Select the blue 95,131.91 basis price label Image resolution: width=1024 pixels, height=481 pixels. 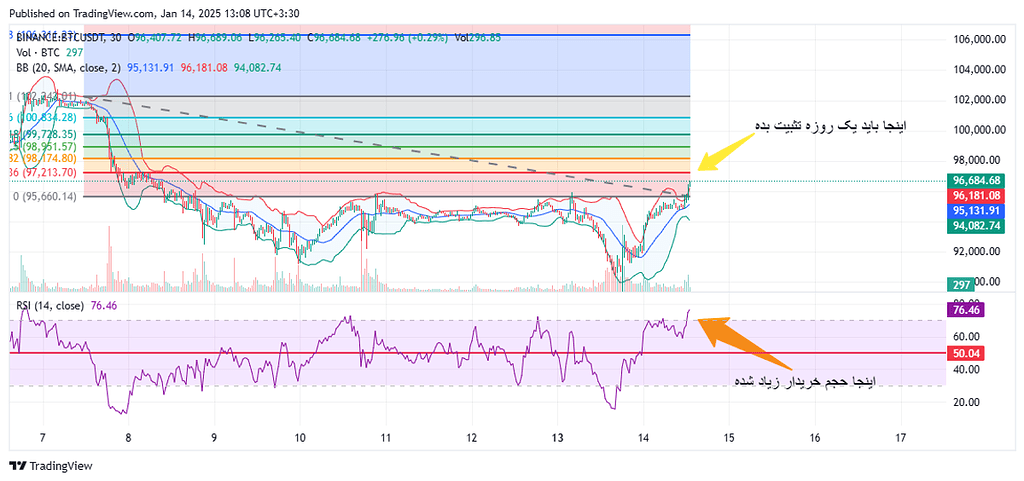coord(977,211)
